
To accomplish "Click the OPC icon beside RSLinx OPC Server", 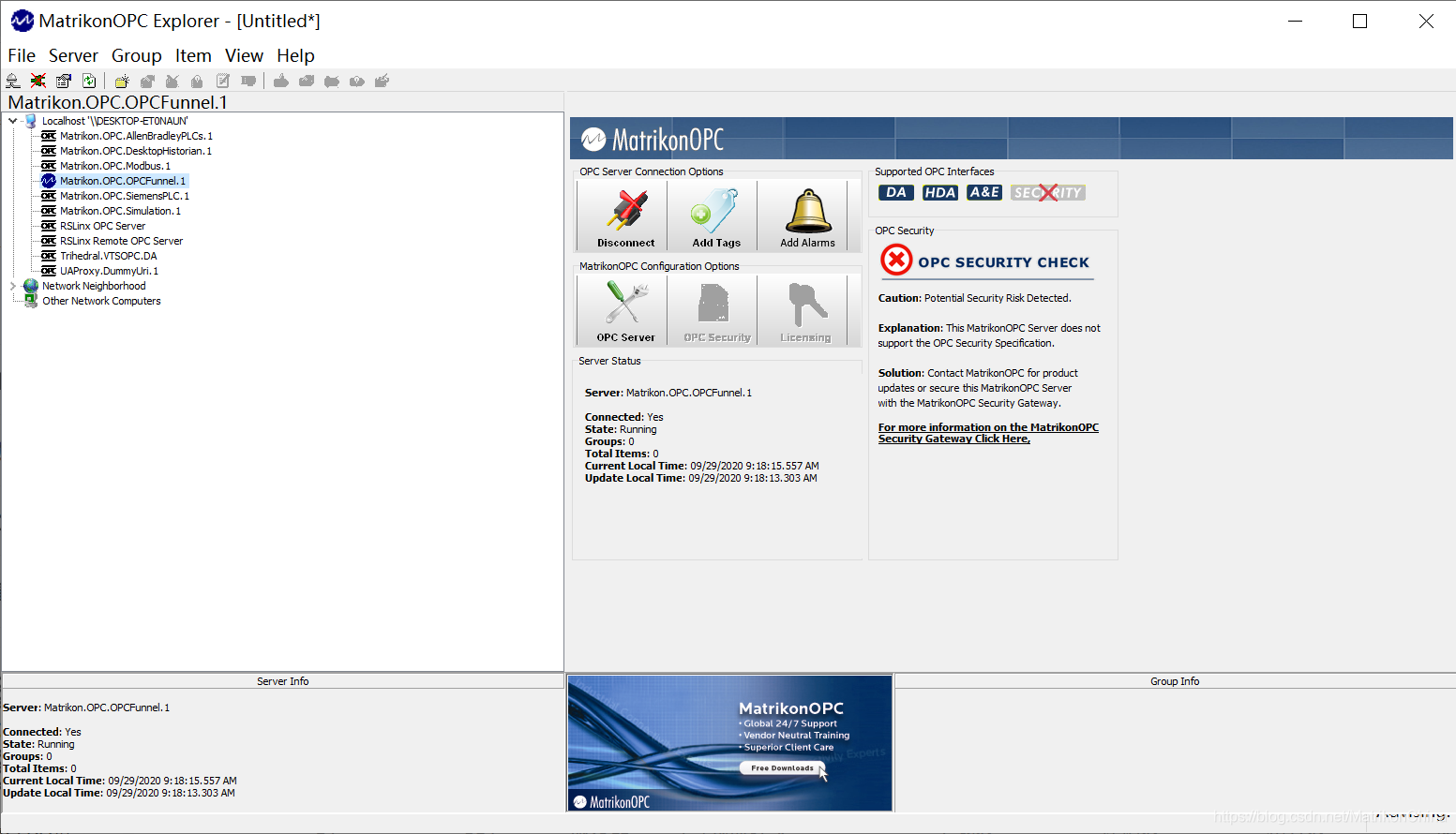I will pyautogui.click(x=49, y=226).
